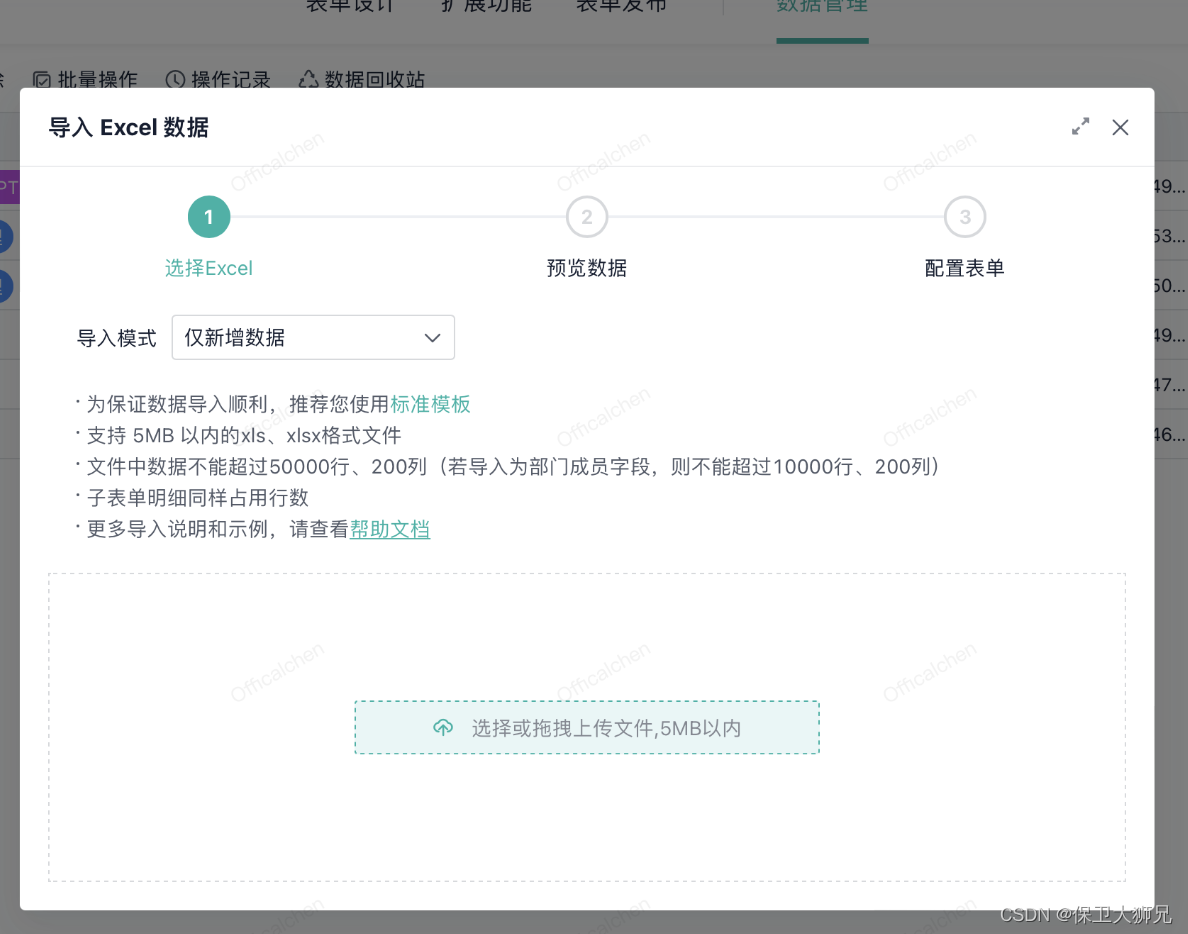Click the 选择或拖拽上传文件 upload button
This screenshot has width=1188, height=934.
coord(586,727)
